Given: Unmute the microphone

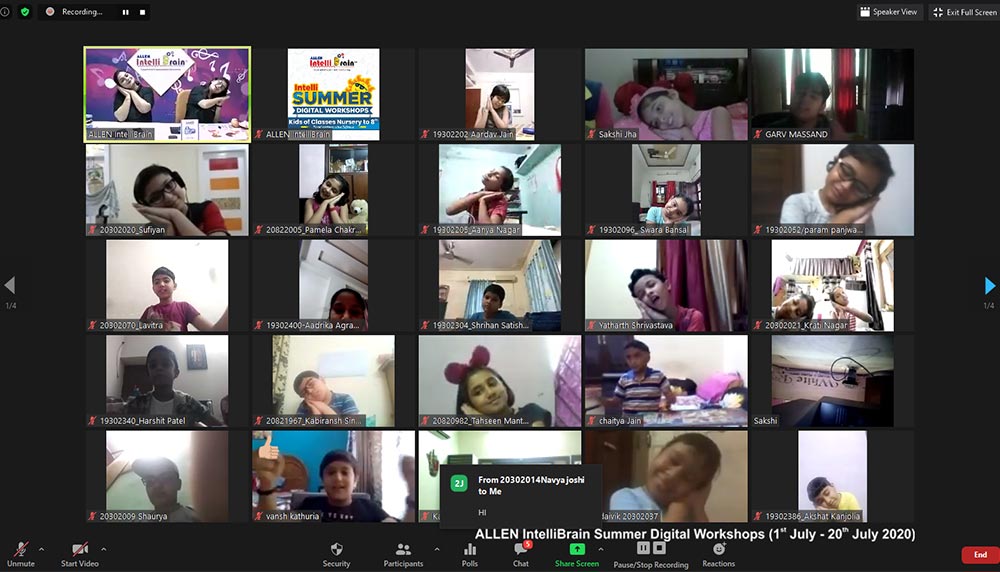Looking at the screenshot, I should pyautogui.click(x=20, y=554).
